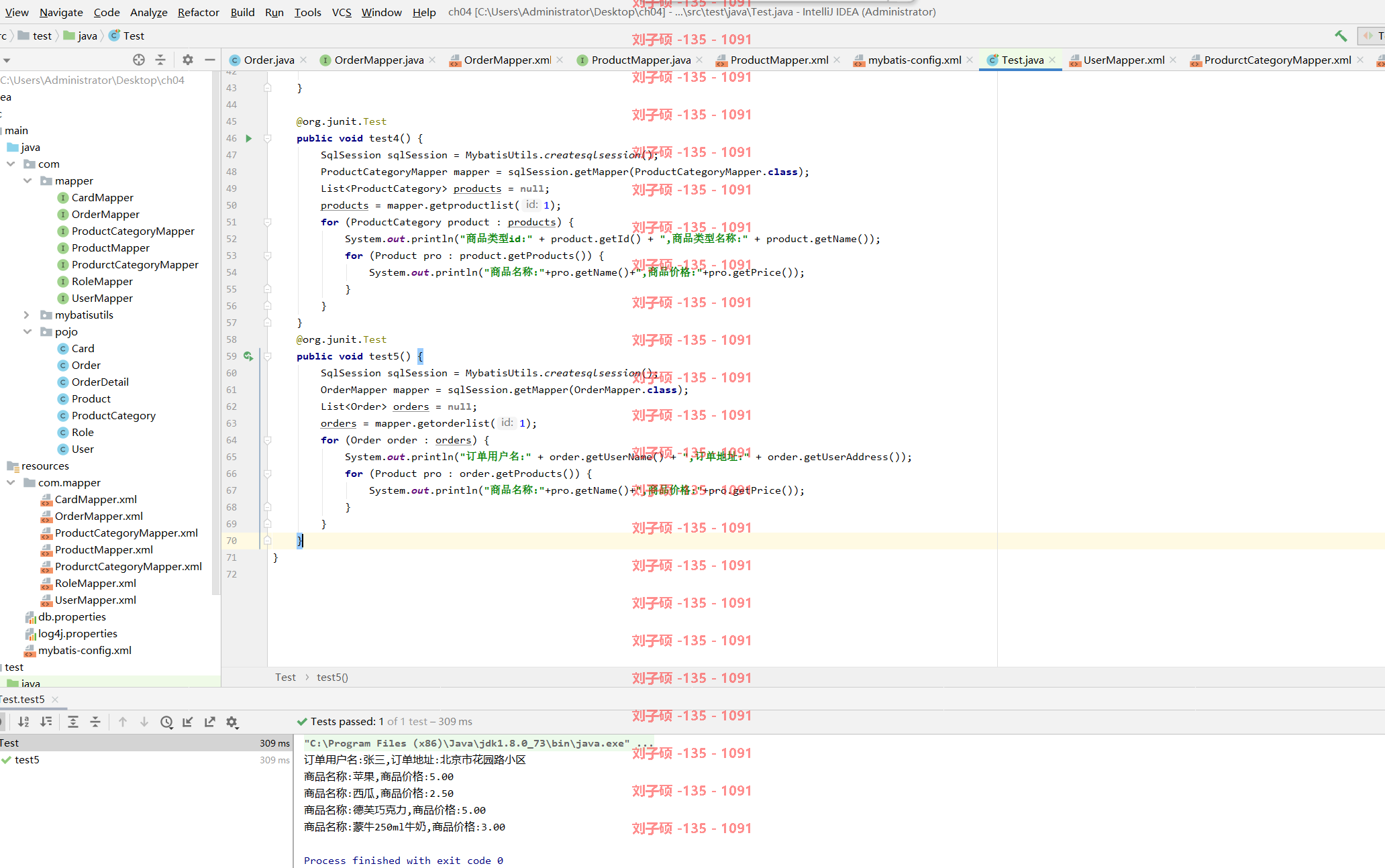Screen dimensions: 1385x868
Task: Hide the project panel with minus icon
Action: (x=210, y=60)
